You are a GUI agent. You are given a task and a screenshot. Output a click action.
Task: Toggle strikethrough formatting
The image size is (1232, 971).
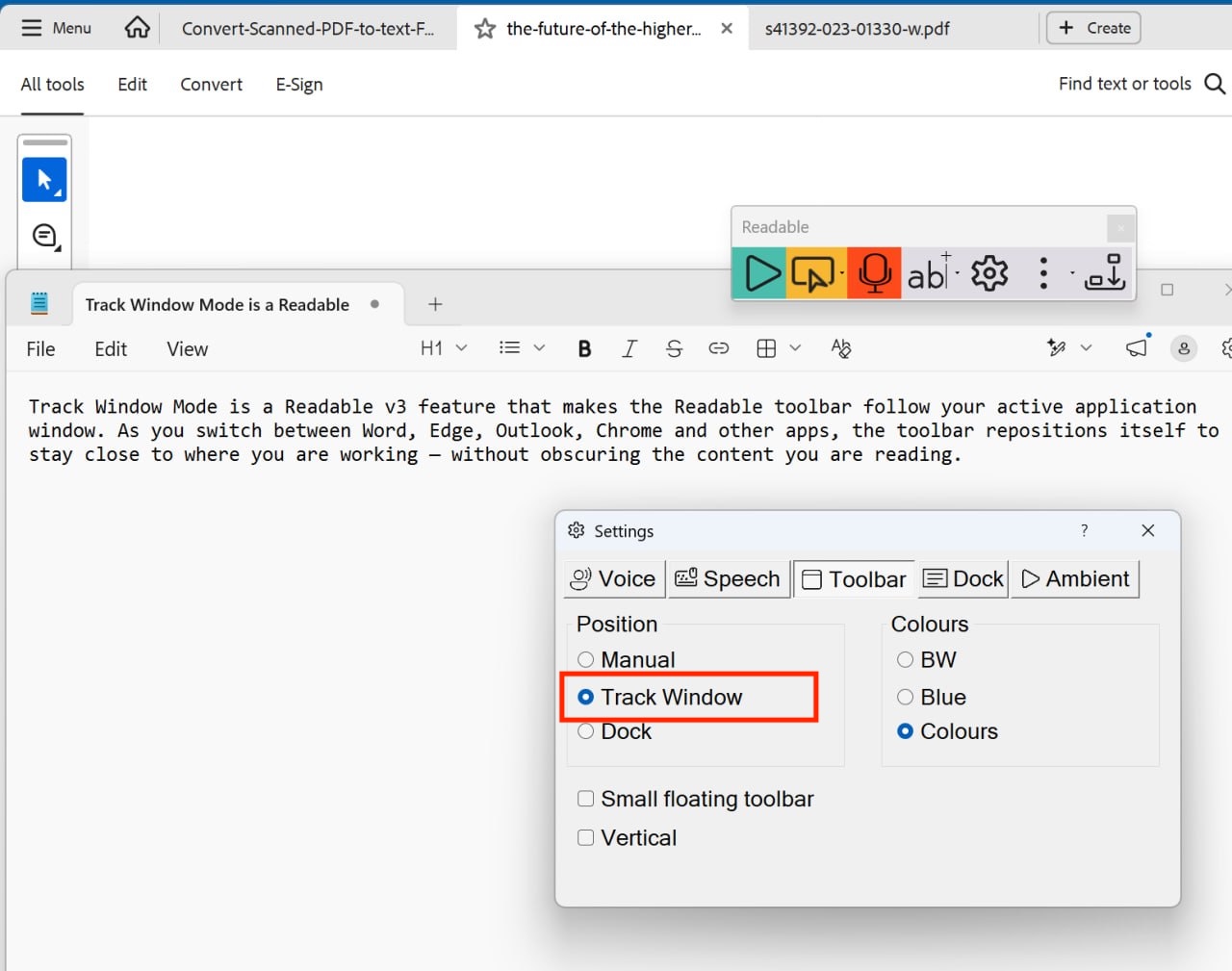coord(674,348)
